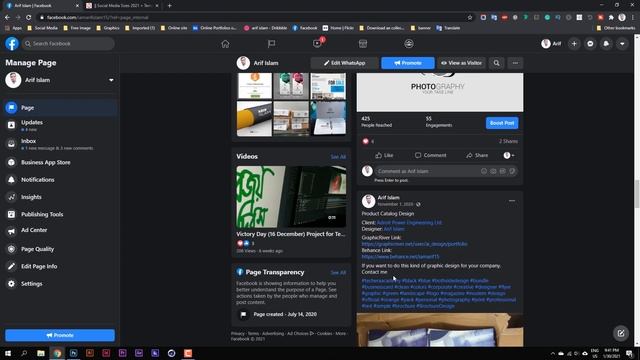Play the Victory Day video thumbnail

click(291, 197)
